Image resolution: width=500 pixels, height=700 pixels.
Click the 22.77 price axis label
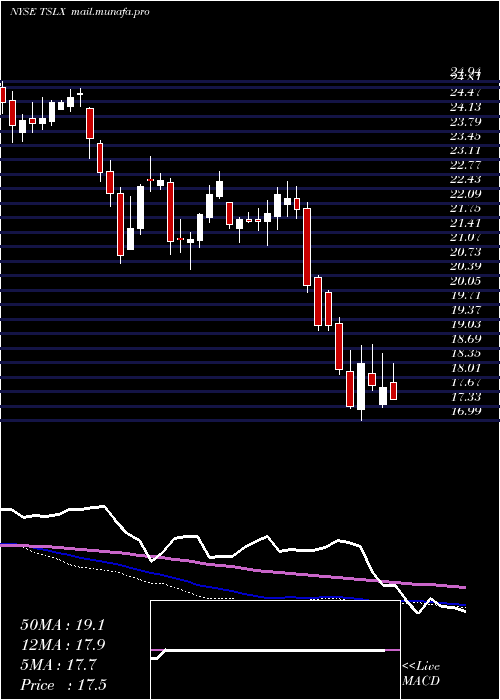[x=465, y=165]
